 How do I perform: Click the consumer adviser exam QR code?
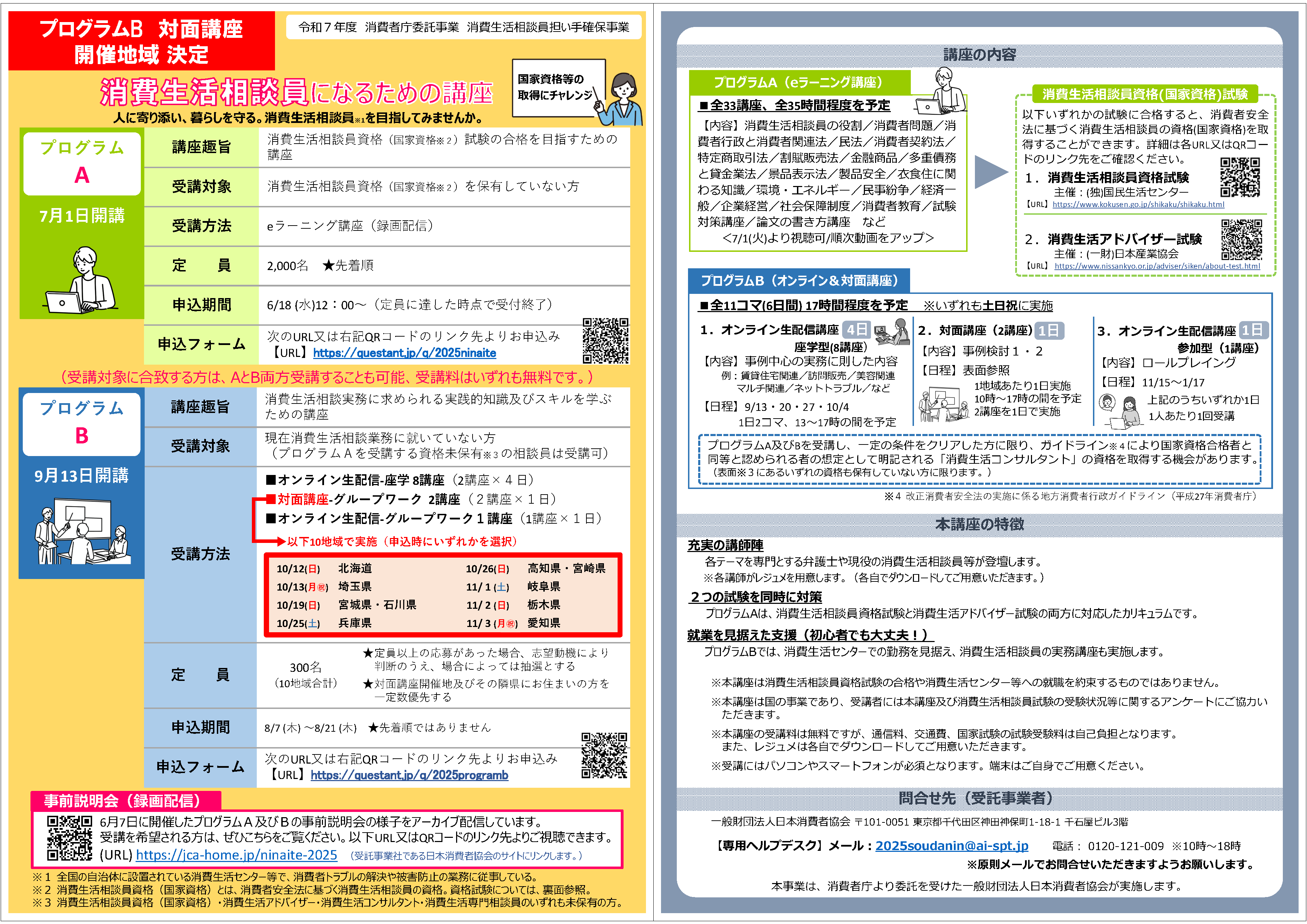[1241, 239]
